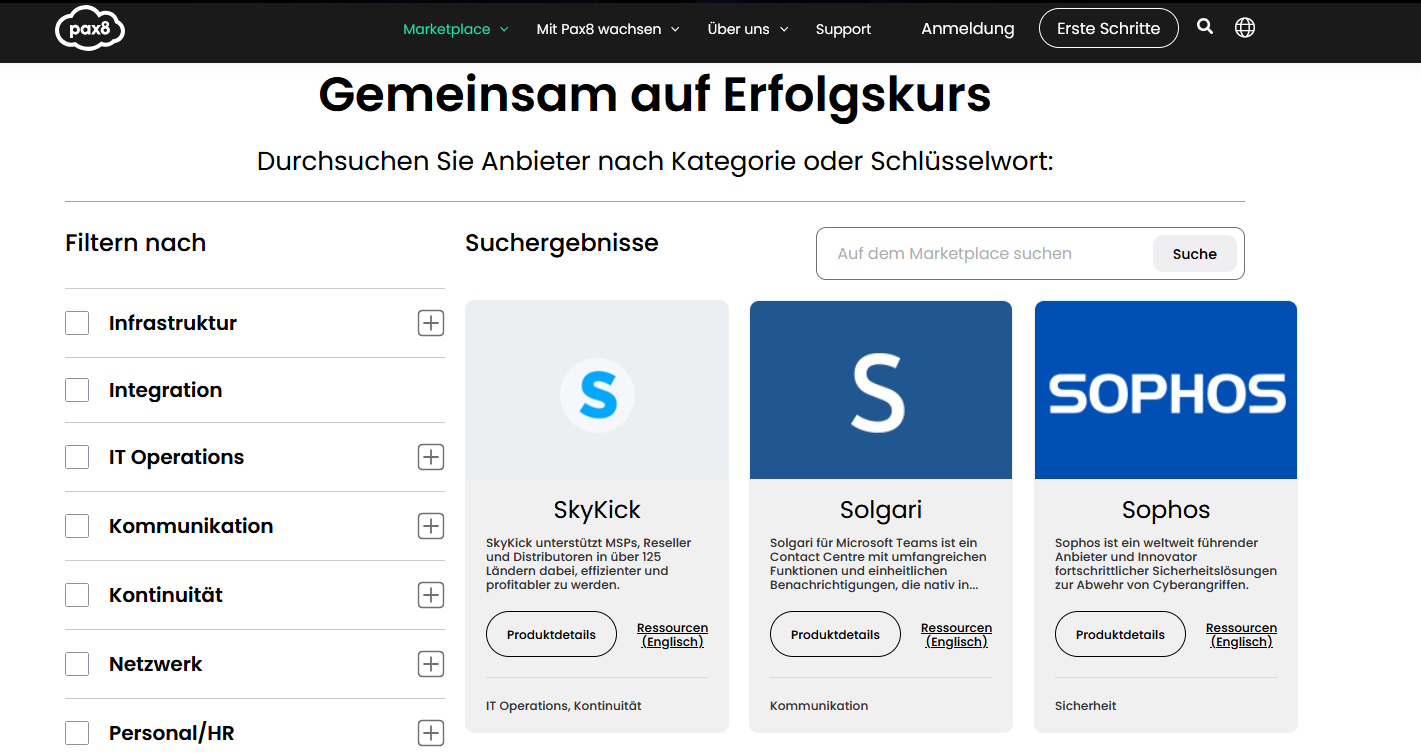Click the Sophos card title

click(1166, 509)
